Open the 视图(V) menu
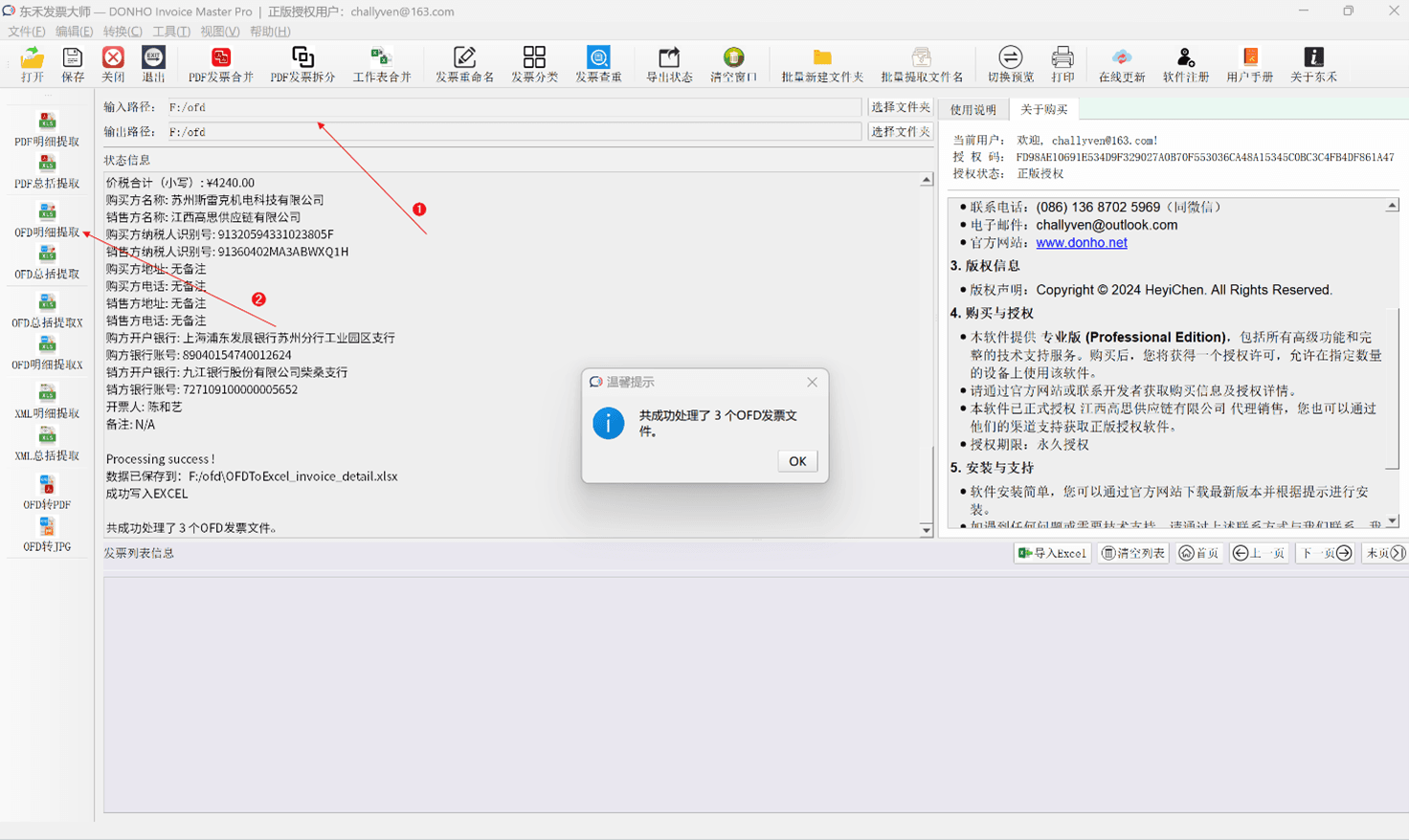The height and width of the screenshot is (840, 1409). pyautogui.click(x=220, y=32)
